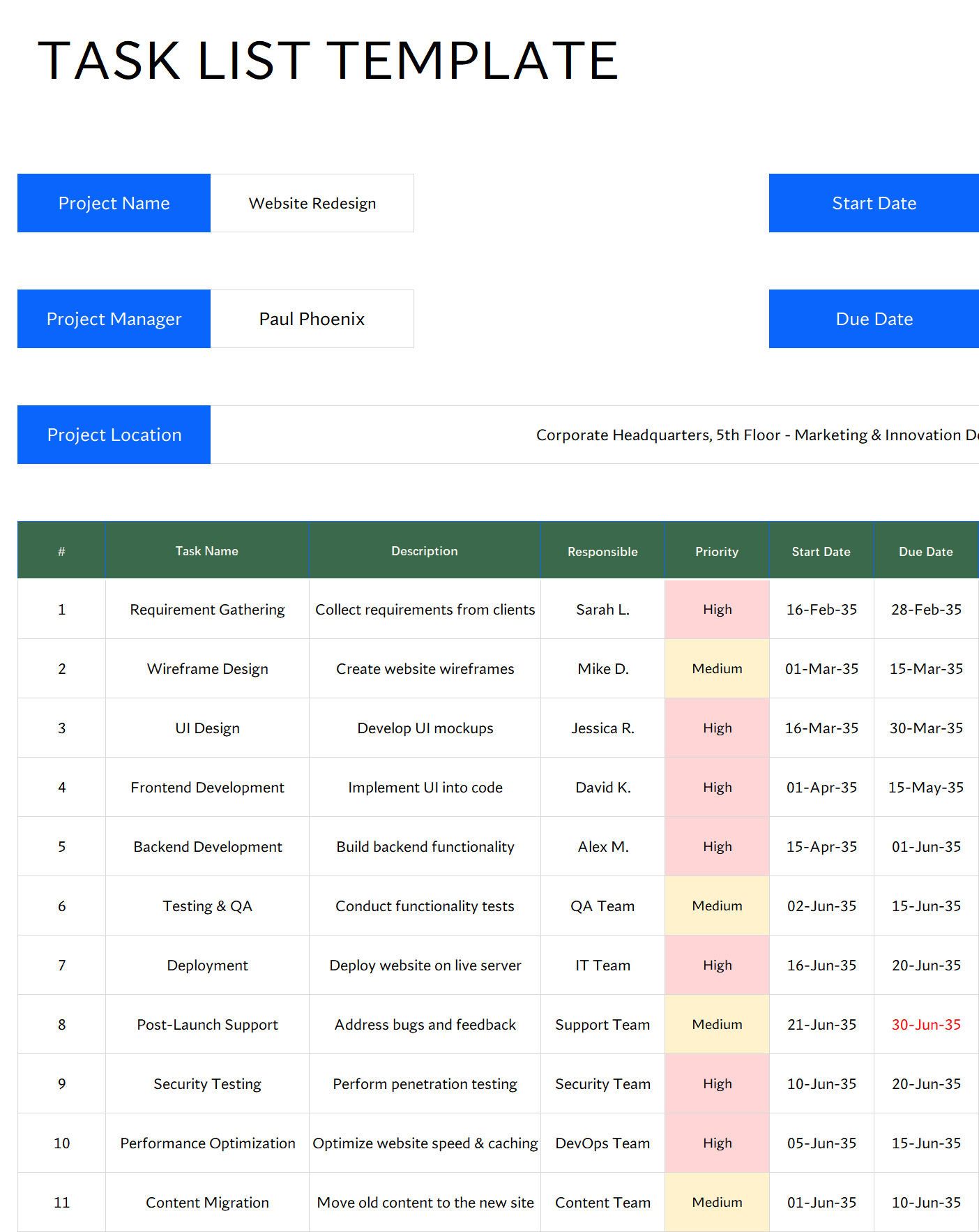The width and height of the screenshot is (979, 1232).
Task: Click the 15-Apr-35 start date cell
Action: tap(821, 847)
